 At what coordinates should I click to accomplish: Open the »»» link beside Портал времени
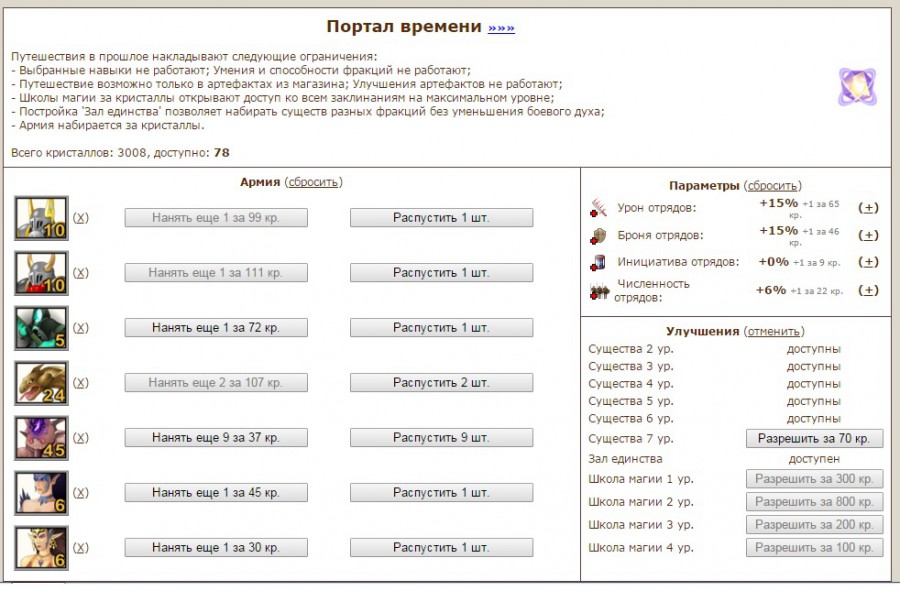point(501,28)
